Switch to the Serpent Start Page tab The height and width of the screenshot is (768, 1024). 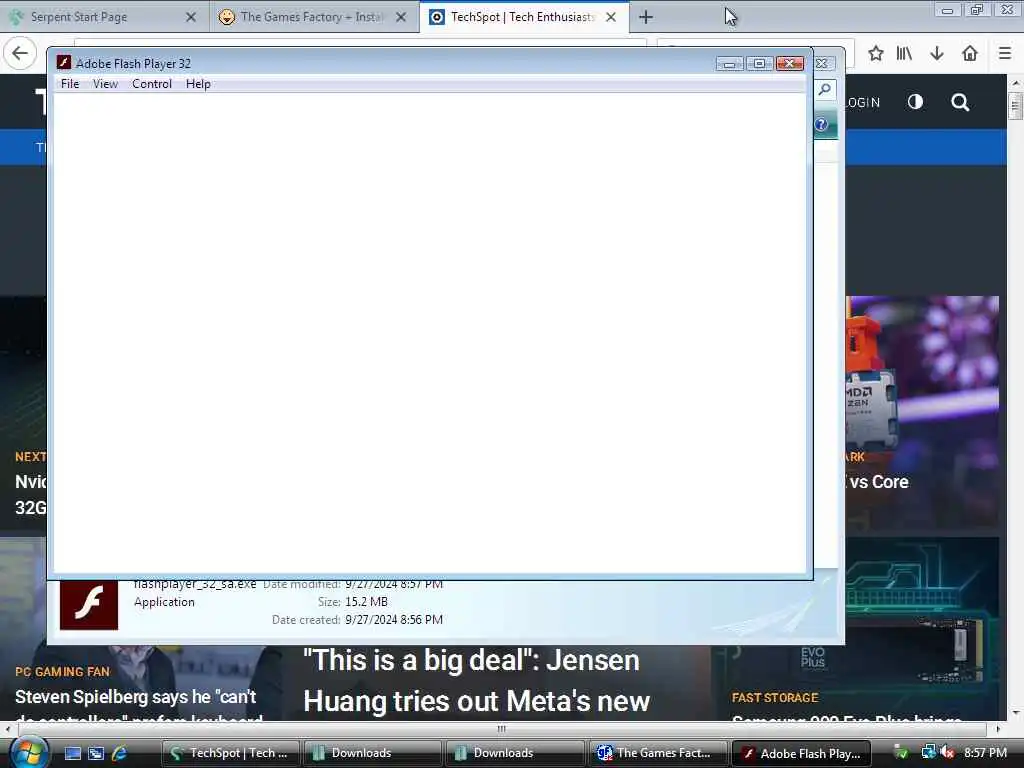(x=104, y=17)
